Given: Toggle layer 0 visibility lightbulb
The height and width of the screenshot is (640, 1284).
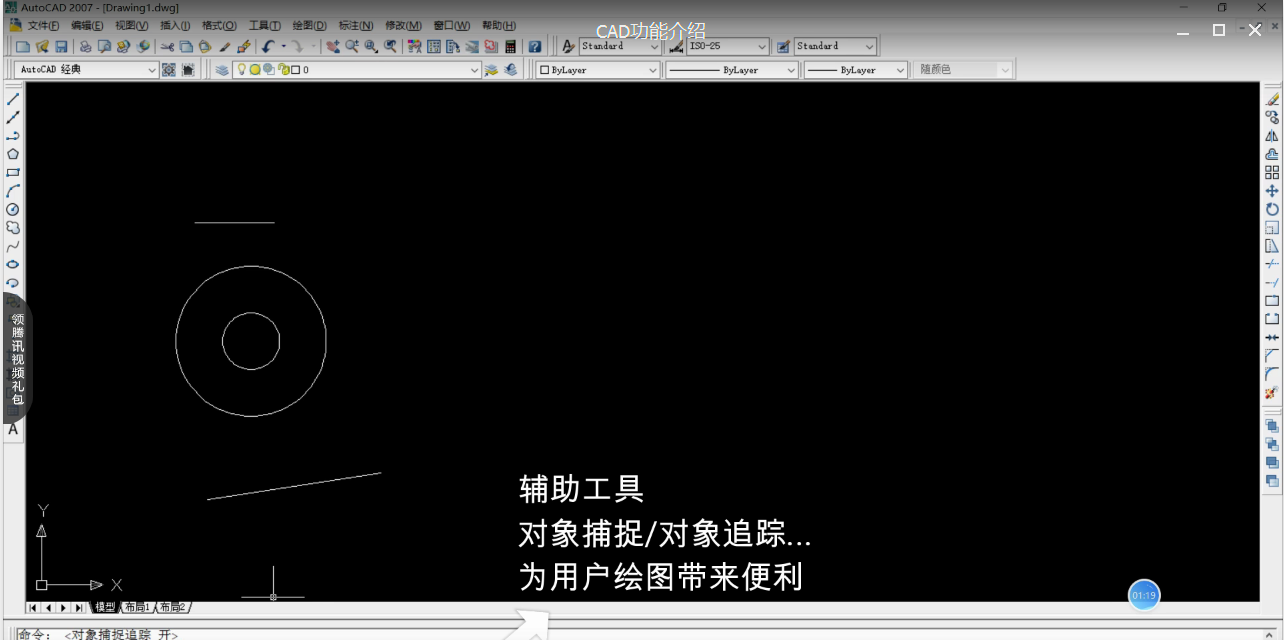Looking at the screenshot, I should [x=241, y=69].
